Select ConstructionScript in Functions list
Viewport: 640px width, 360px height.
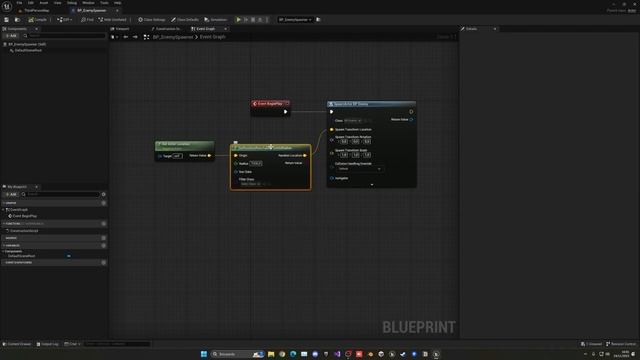(x=23, y=231)
